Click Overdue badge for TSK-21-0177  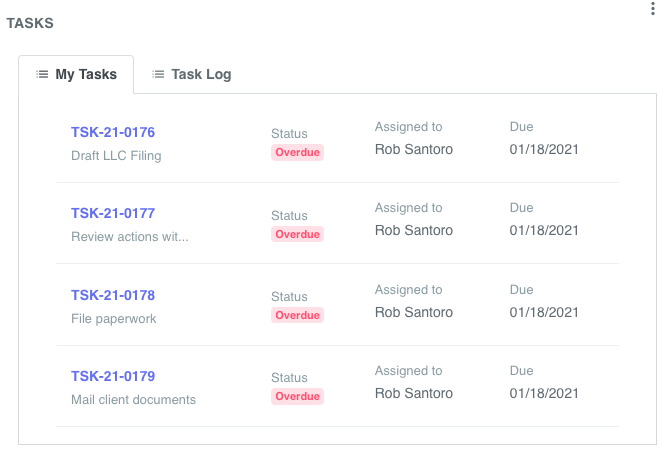[x=297, y=234]
